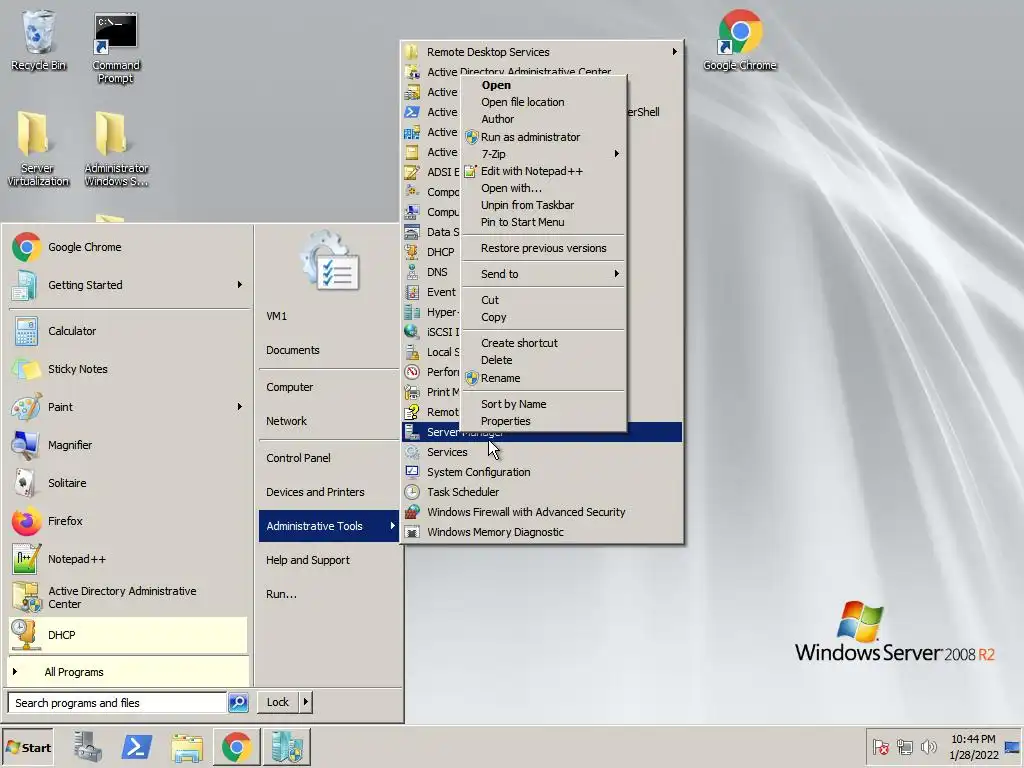Click Getting Started icon in Start menu

coord(25,285)
